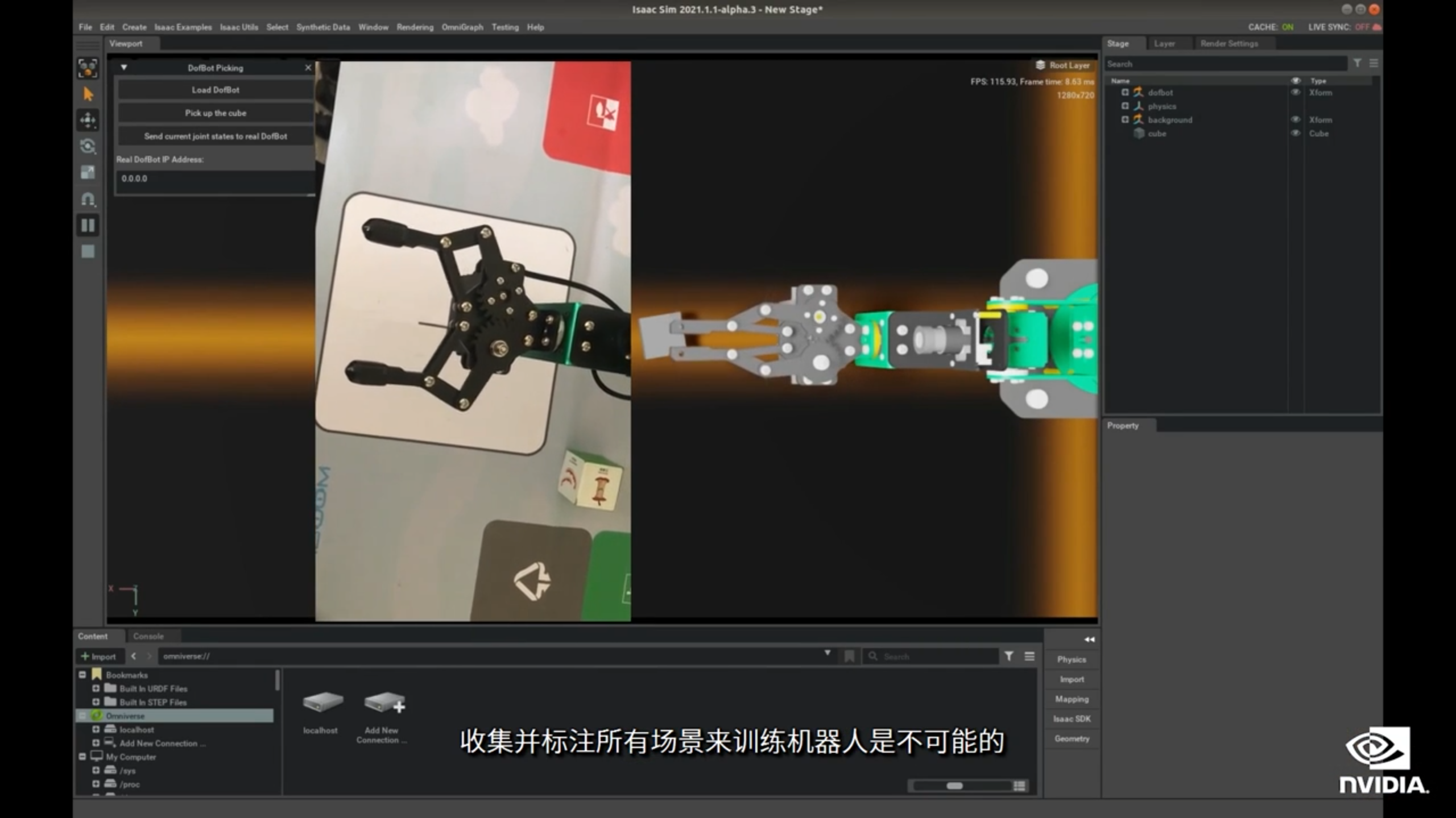The image size is (1456, 818).
Task: Click the Stage search field
Action: 1226,64
